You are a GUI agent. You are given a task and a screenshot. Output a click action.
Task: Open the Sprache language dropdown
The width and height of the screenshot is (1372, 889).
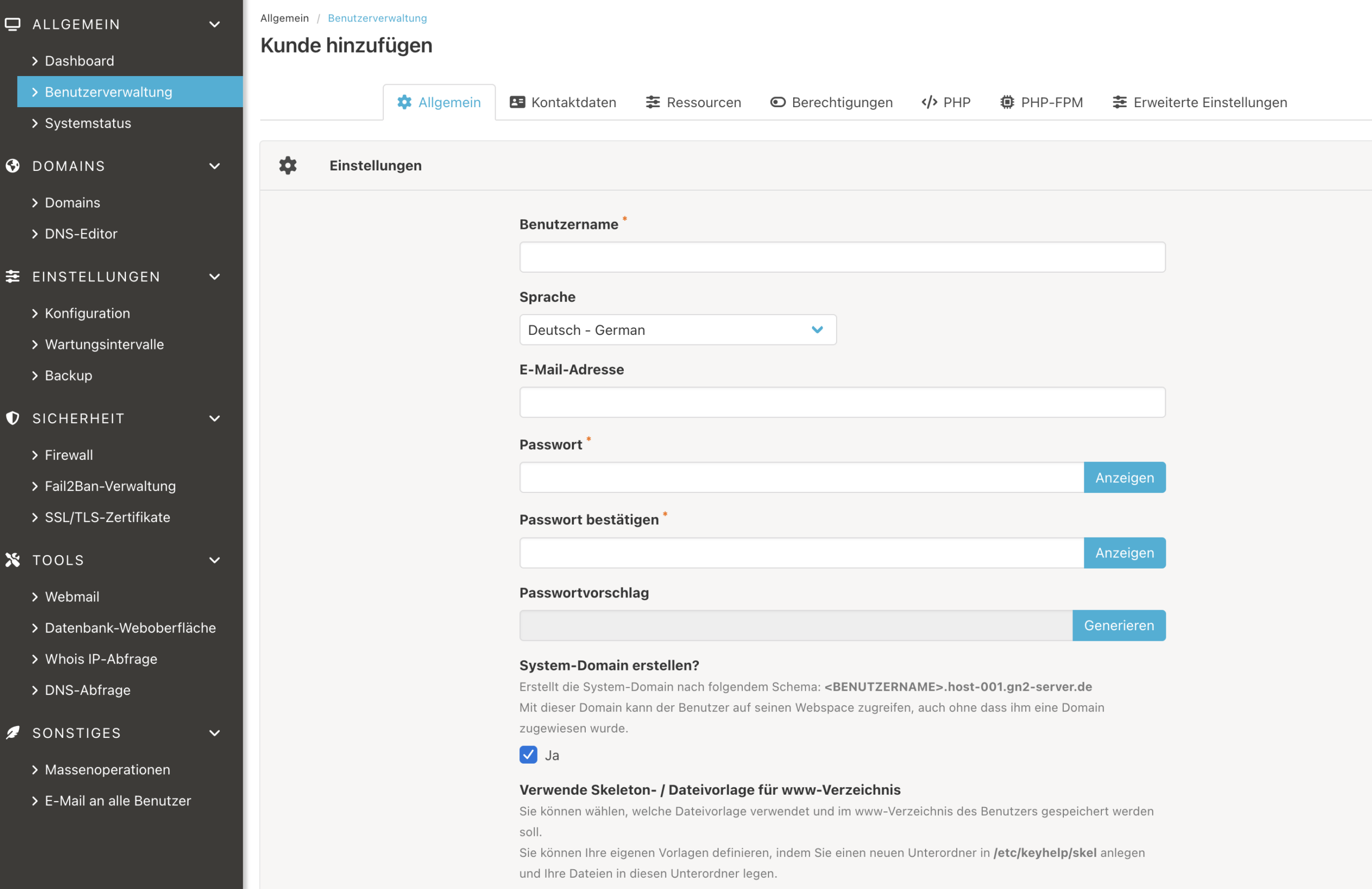[677, 330]
